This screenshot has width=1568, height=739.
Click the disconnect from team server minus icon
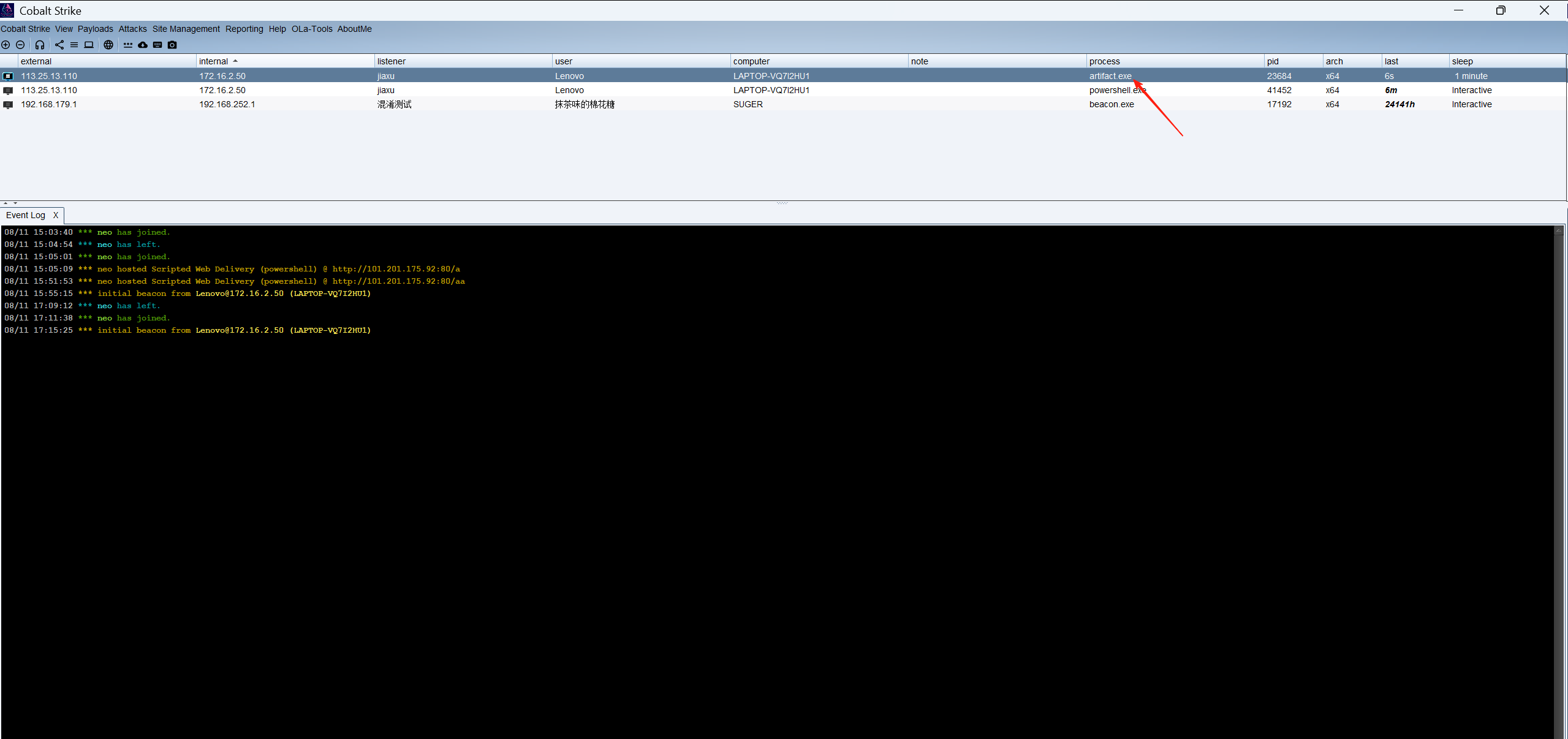click(20, 45)
